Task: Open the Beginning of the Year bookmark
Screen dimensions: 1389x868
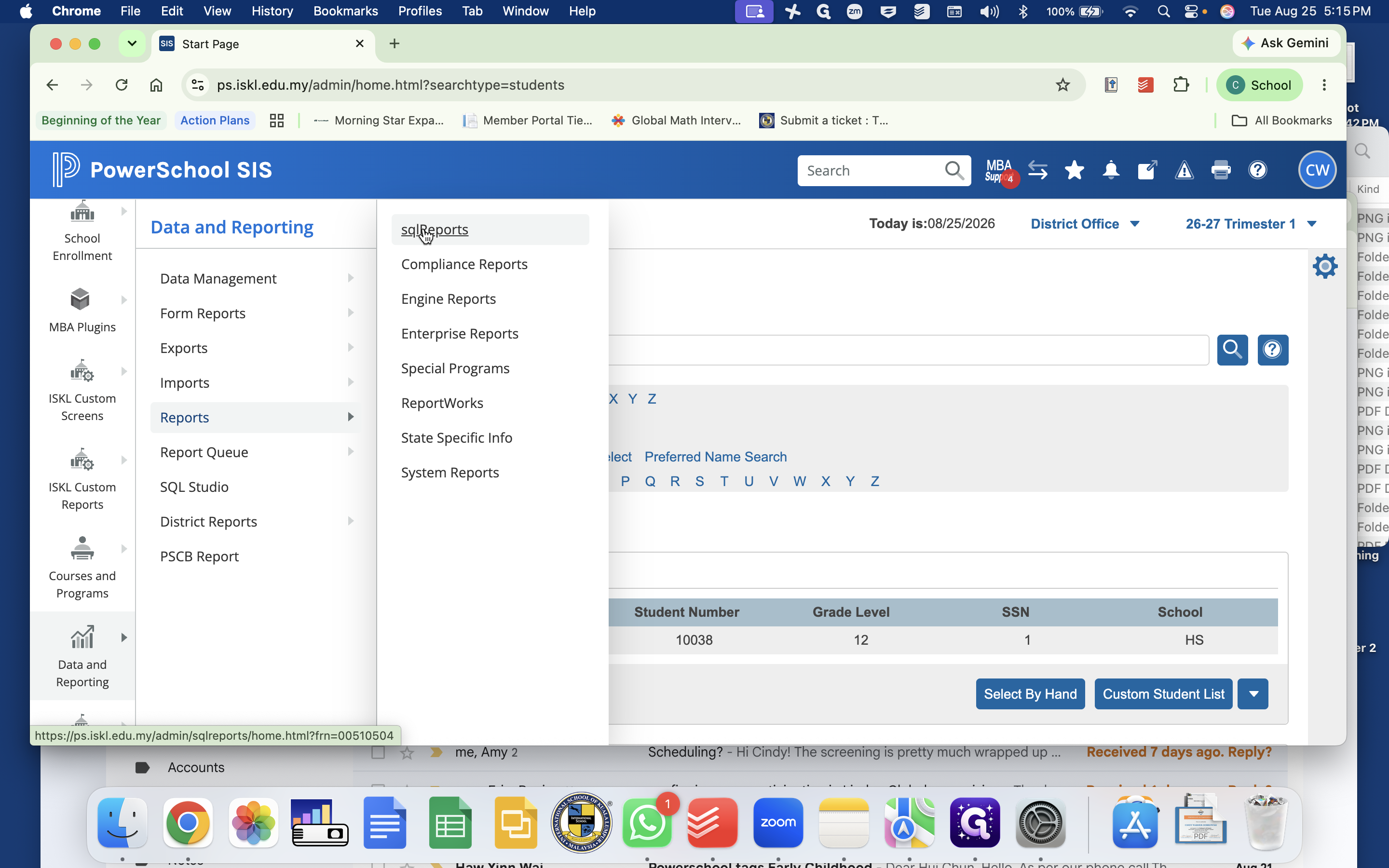Action: point(101,120)
